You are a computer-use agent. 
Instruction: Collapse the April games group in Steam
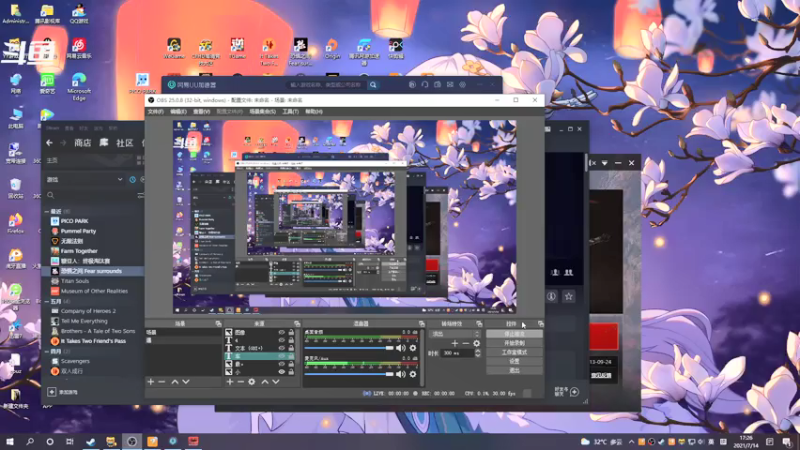pyautogui.click(x=47, y=352)
